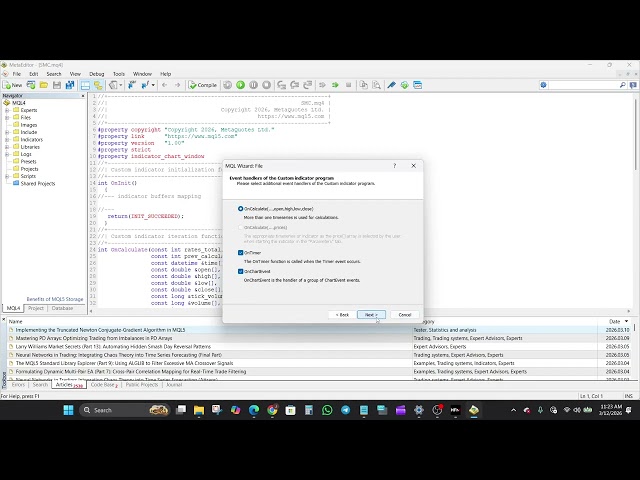
Task: Expand the Logs folder in Navigator
Action: 7,154
